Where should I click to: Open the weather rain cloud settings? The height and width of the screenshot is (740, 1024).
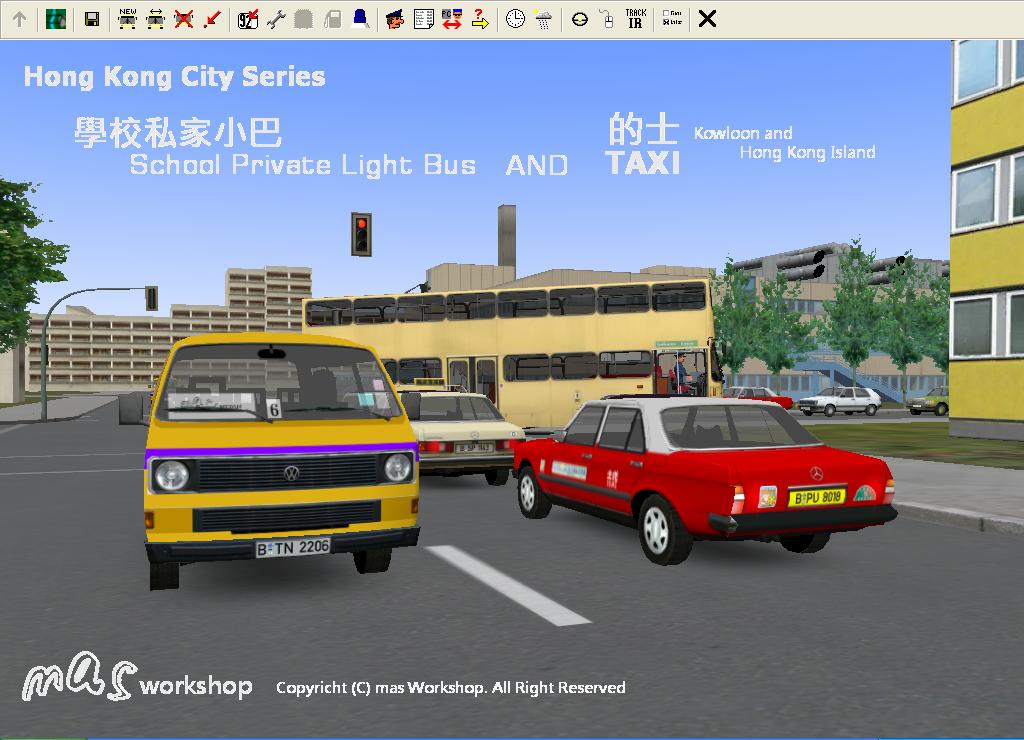coord(543,18)
